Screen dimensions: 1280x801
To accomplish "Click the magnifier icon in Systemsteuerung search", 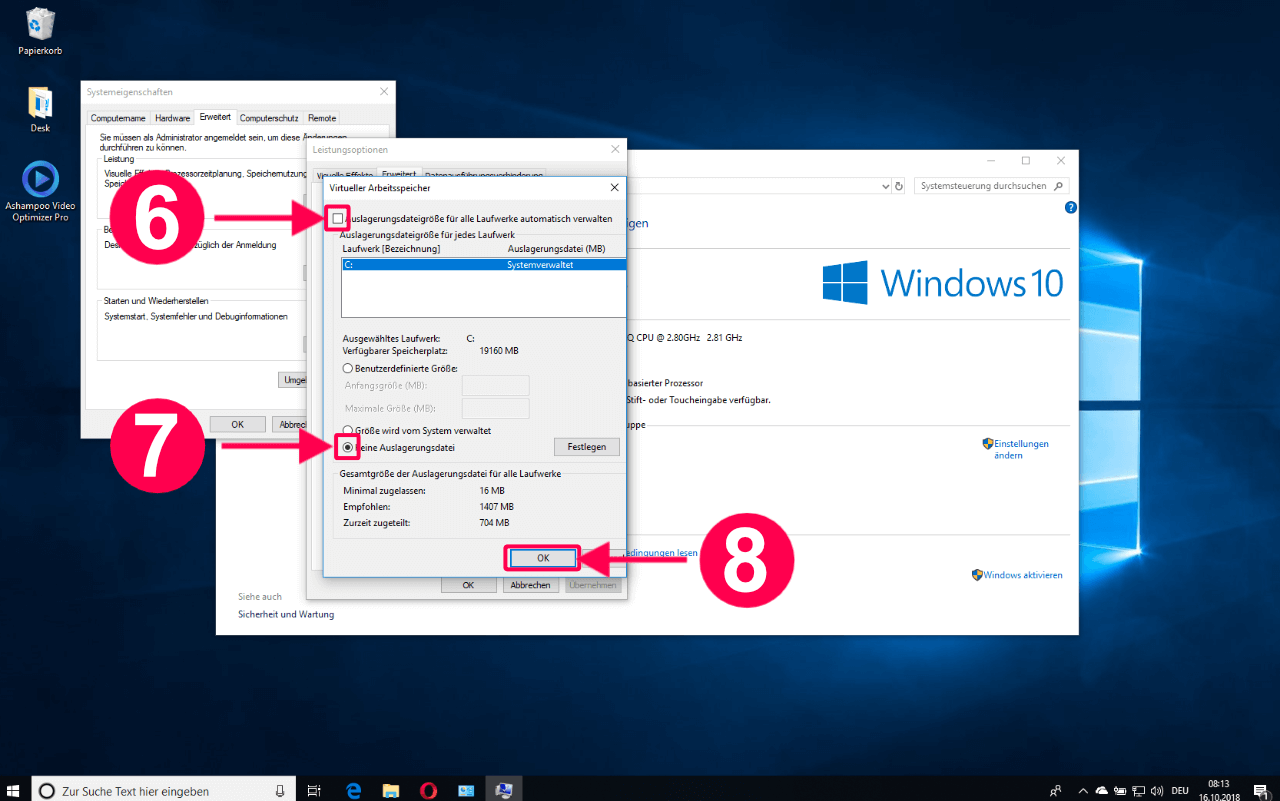I will pyautogui.click(x=1059, y=186).
